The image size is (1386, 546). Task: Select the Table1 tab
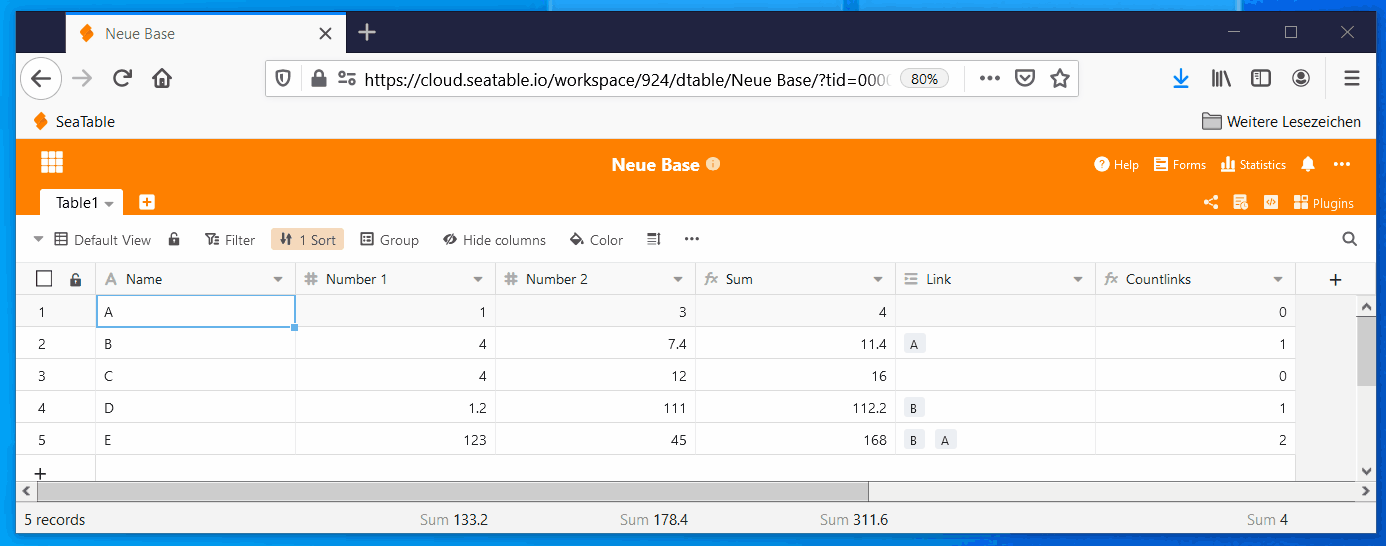coord(78,203)
